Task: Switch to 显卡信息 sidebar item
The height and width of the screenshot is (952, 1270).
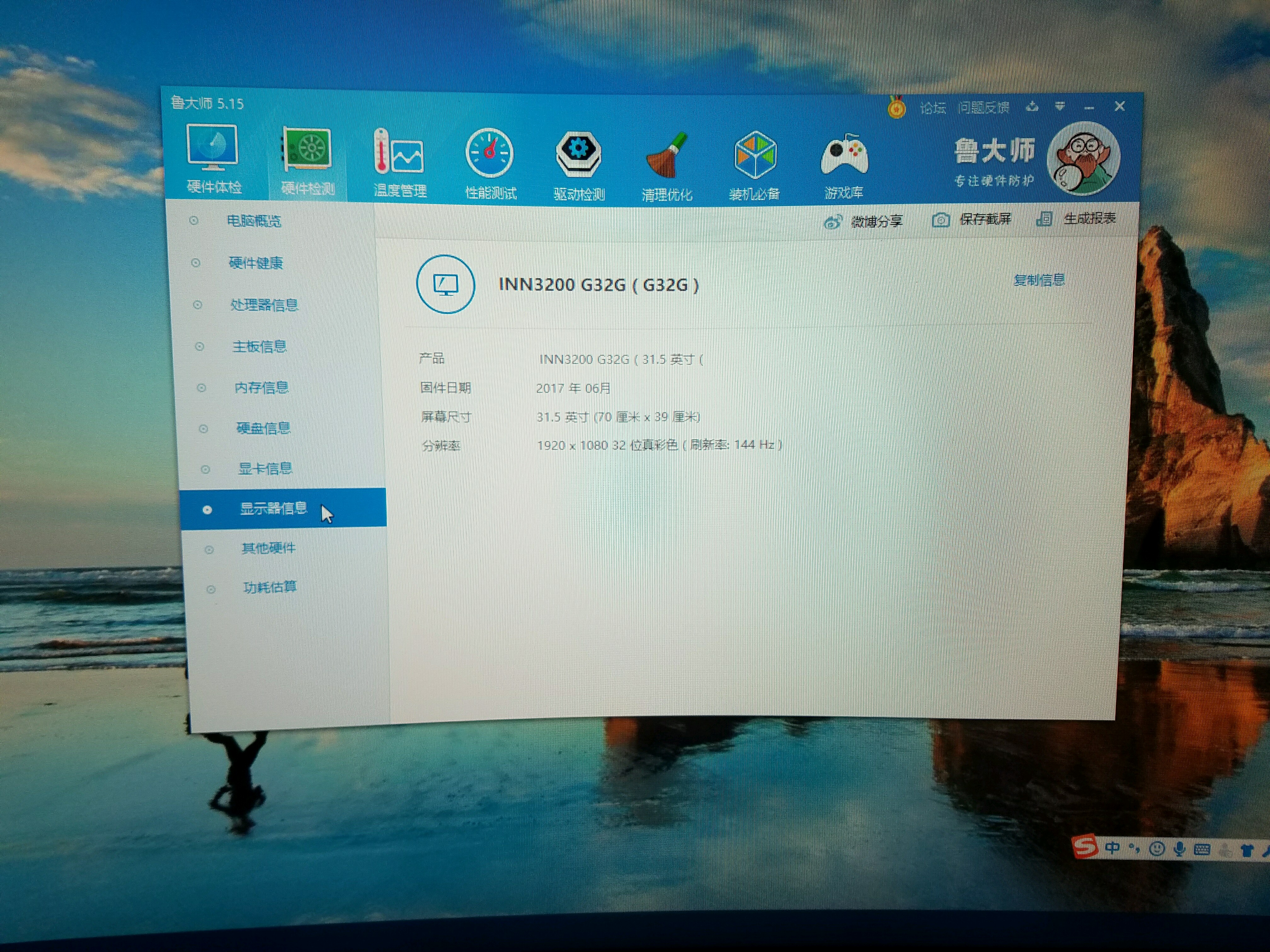Action: pos(265,469)
